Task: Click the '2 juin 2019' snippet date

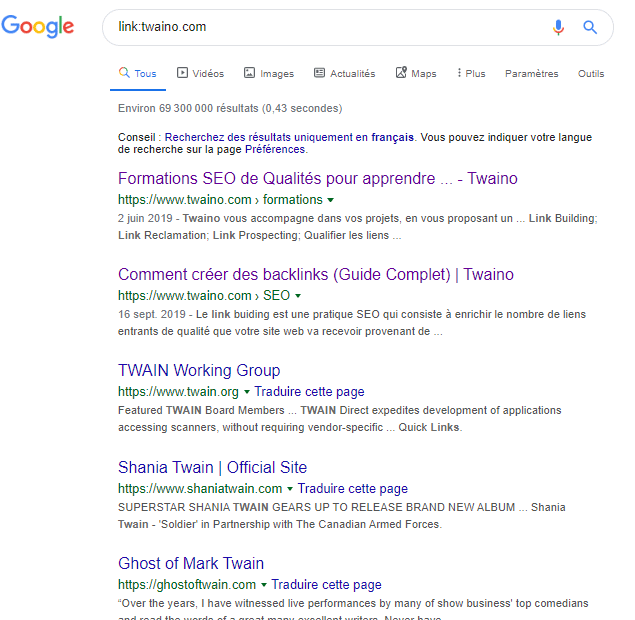Action: (x=145, y=218)
